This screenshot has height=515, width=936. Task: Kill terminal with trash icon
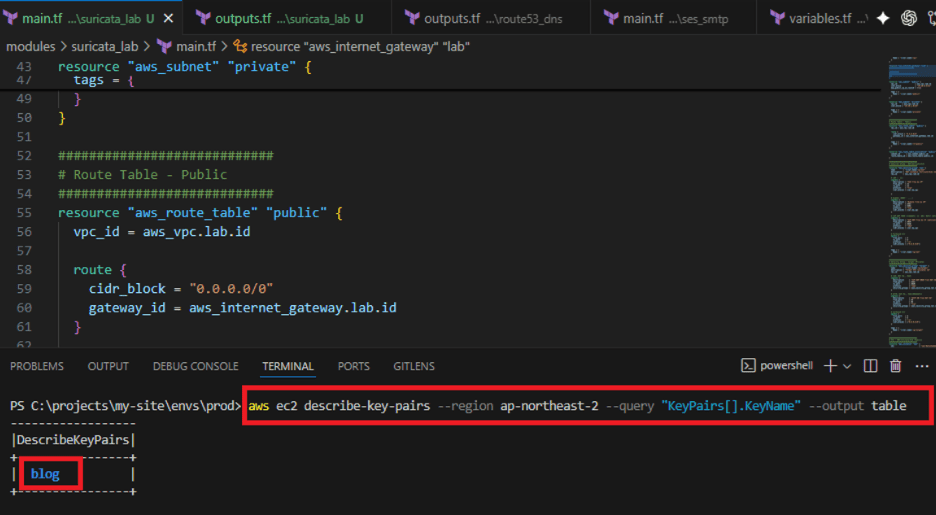(895, 366)
